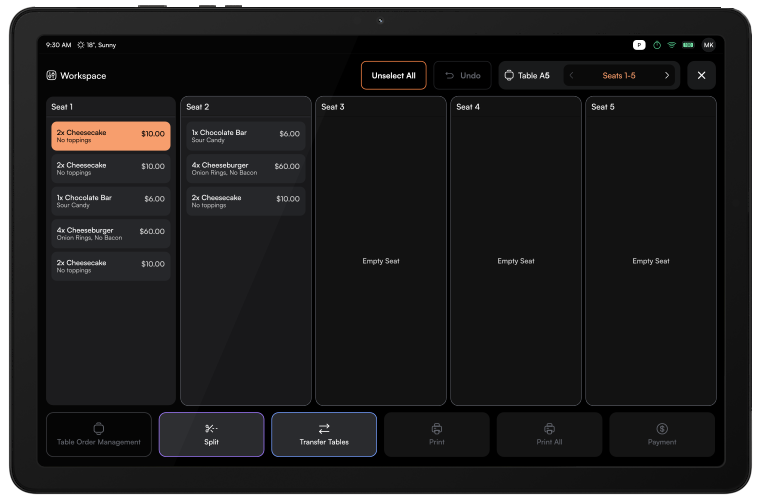Viewport: 761px width, 500px height.
Task: Click the Workspace grid icon
Action: [x=51, y=75]
